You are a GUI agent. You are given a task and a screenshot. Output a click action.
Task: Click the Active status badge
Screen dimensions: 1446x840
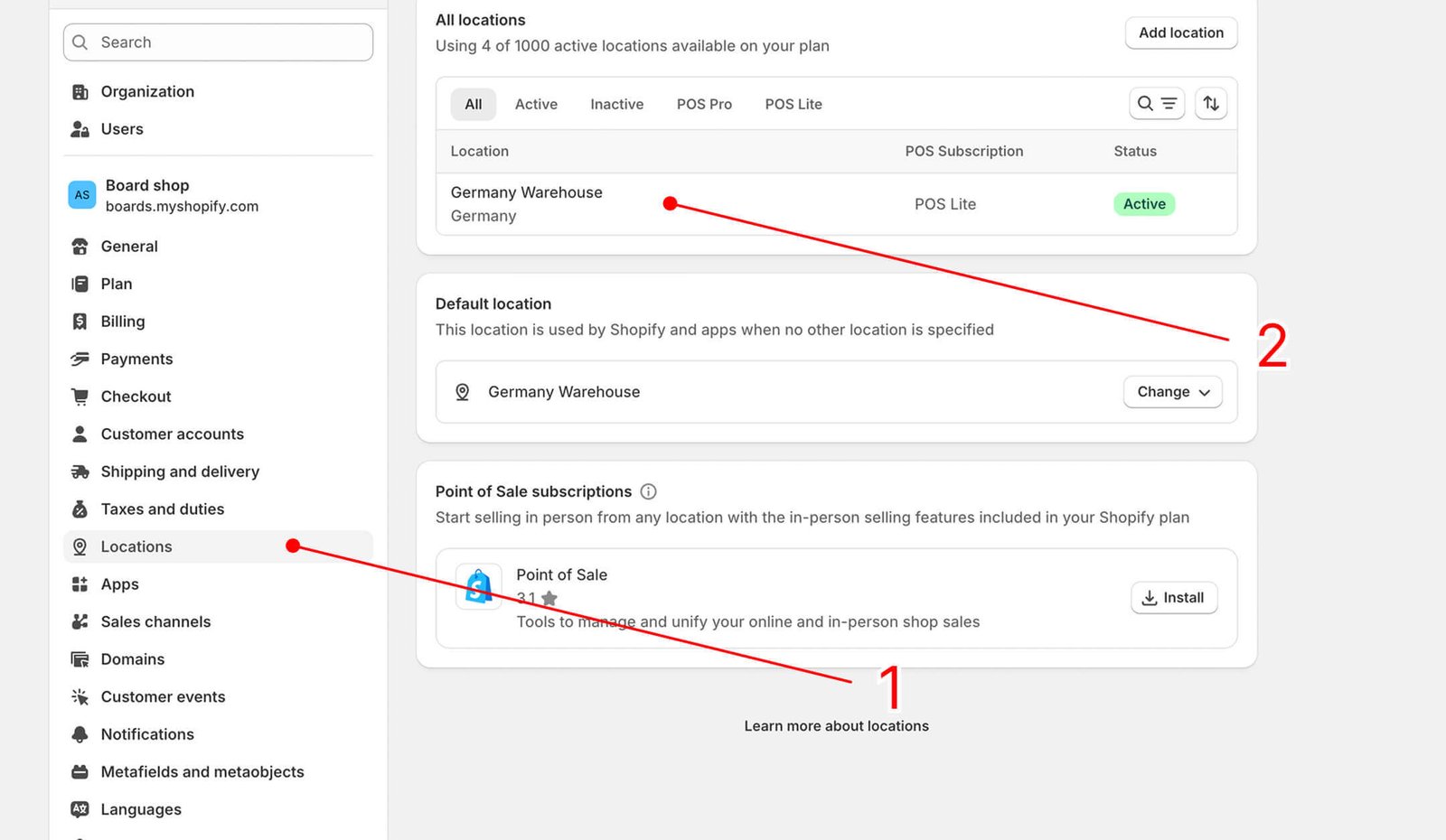click(1144, 204)
